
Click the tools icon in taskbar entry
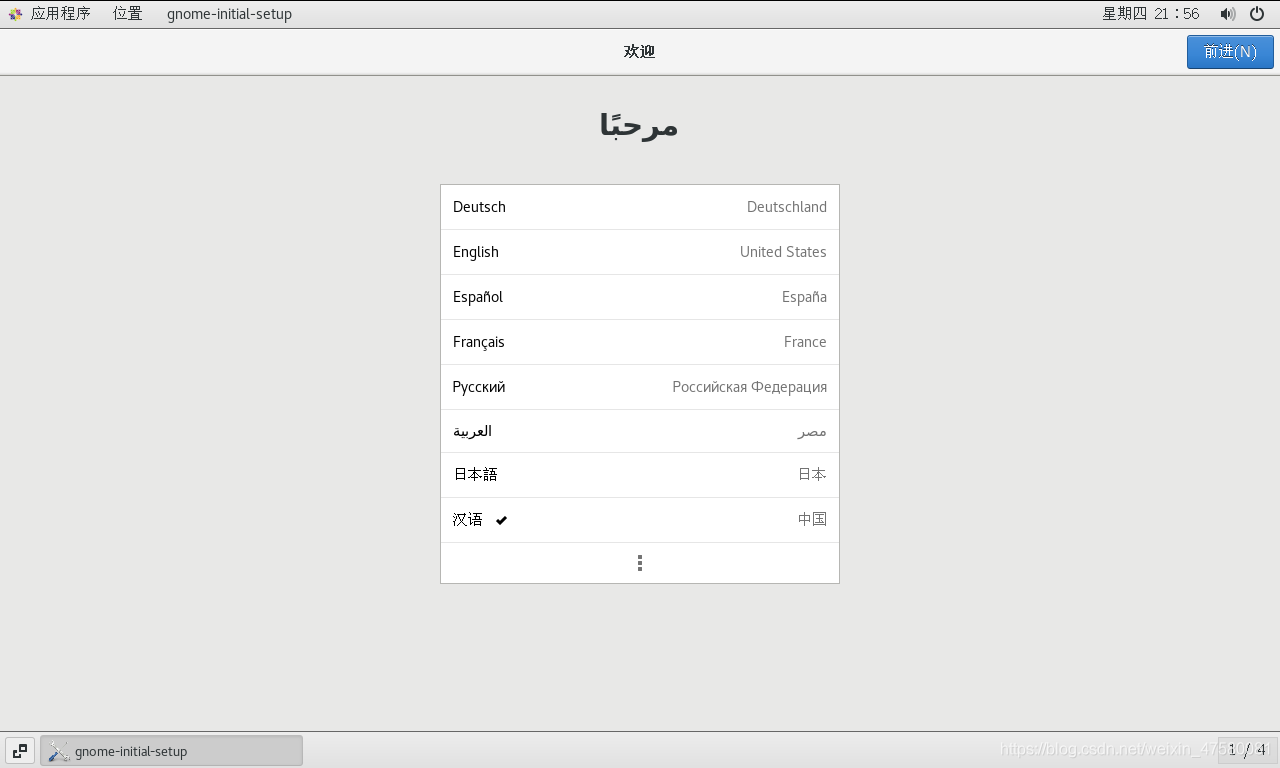point(59,751)
